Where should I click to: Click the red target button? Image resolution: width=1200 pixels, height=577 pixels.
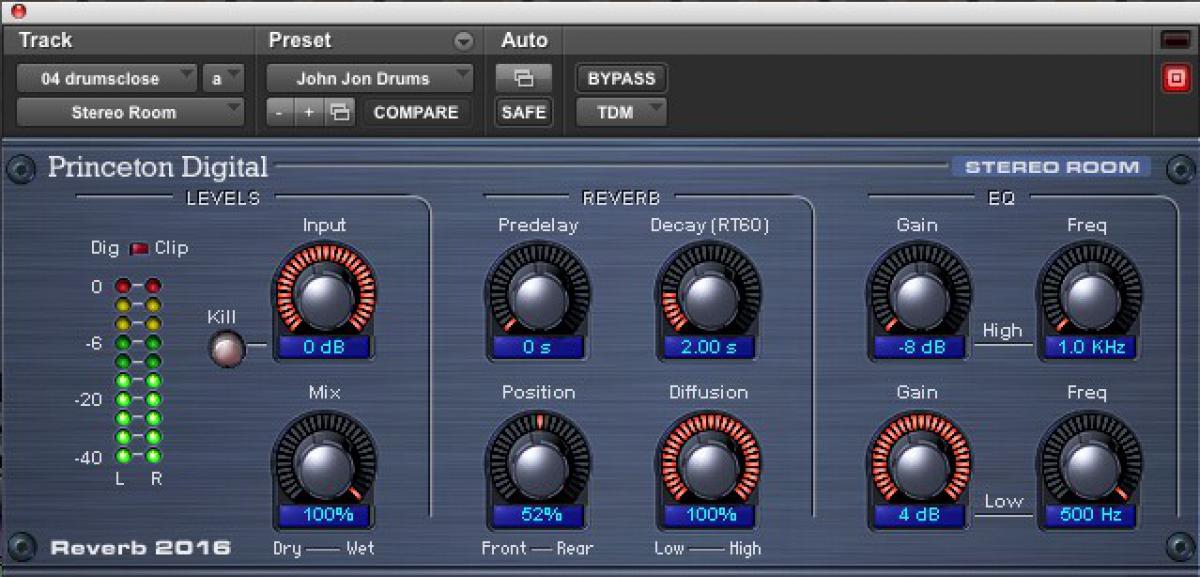[x=1175, y=79]
